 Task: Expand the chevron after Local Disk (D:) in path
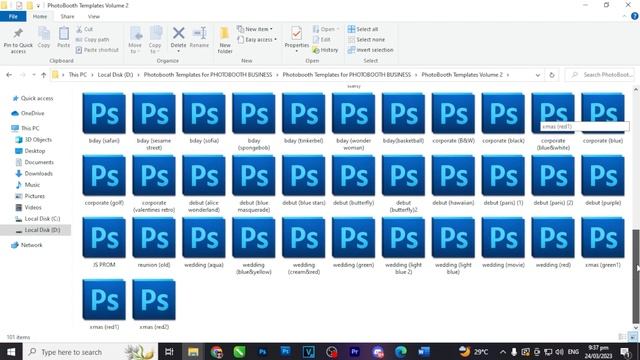coord(138,75)
